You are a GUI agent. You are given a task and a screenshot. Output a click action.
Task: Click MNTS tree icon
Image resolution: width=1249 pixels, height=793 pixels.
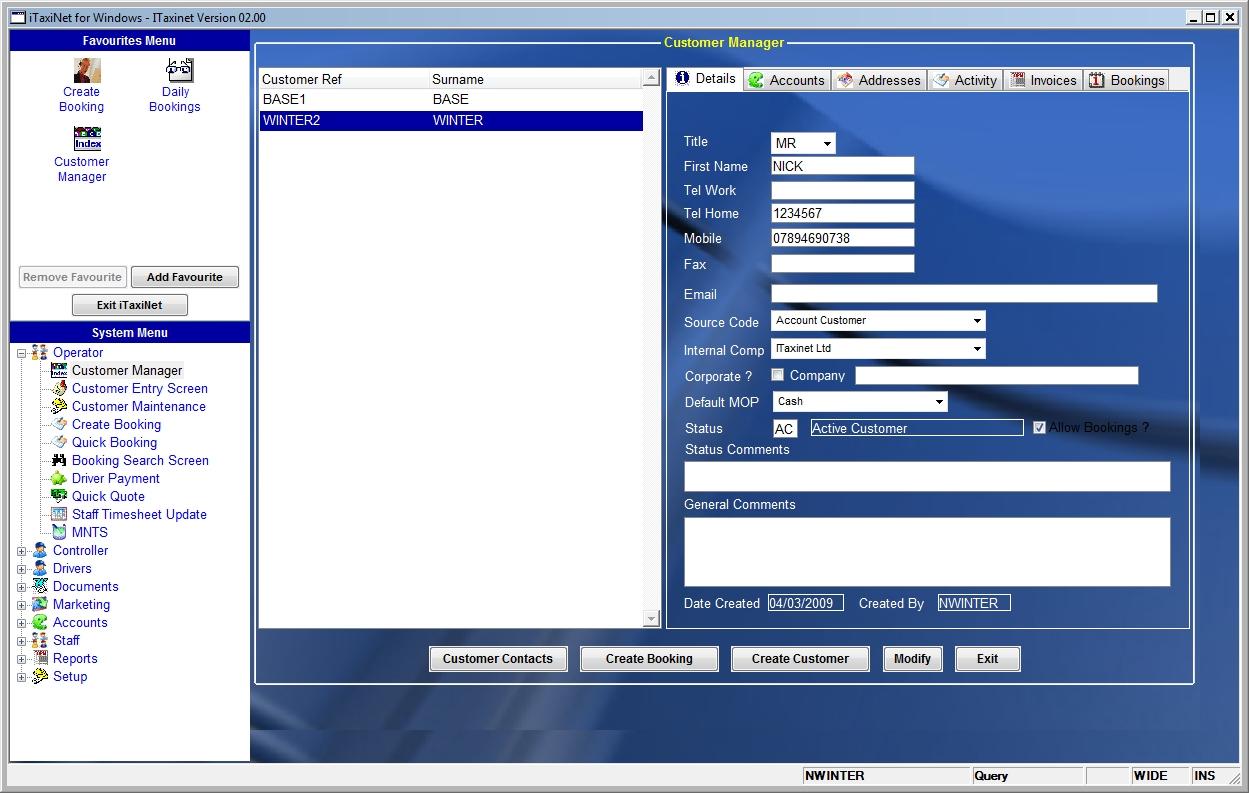[59, 533]
